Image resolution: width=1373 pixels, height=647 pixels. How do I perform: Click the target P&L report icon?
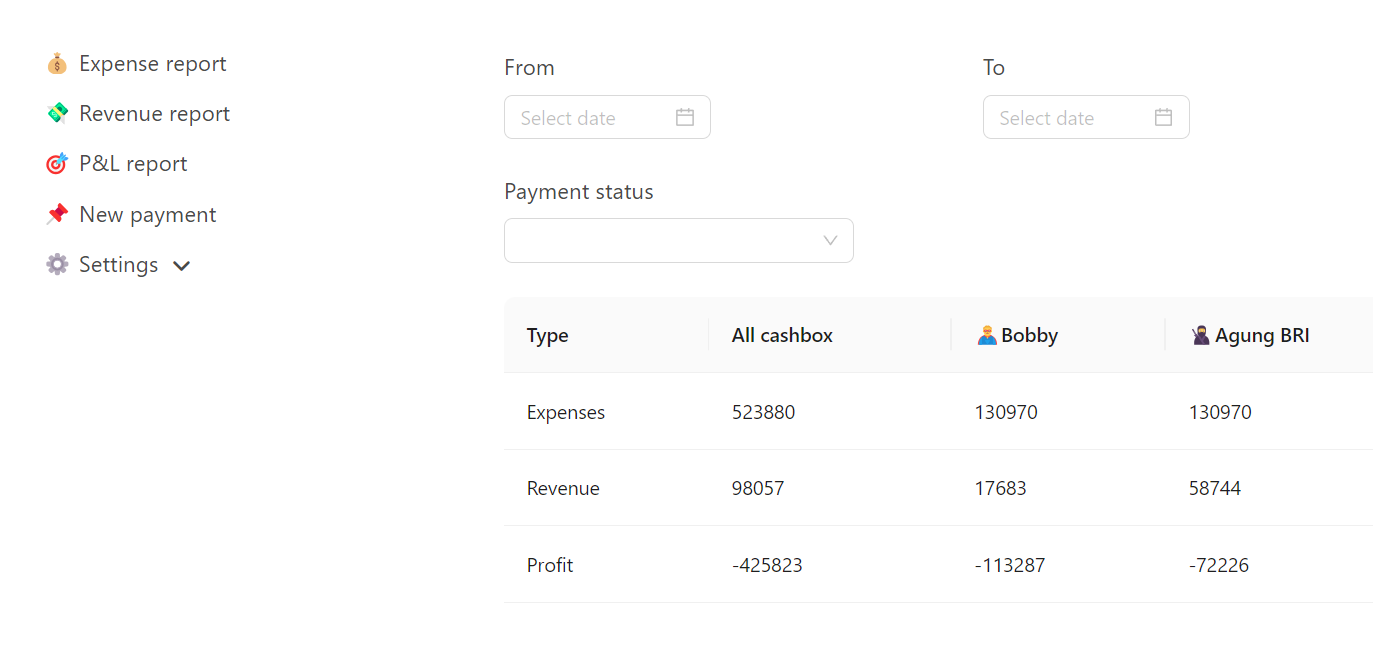(x=57, y=164)
